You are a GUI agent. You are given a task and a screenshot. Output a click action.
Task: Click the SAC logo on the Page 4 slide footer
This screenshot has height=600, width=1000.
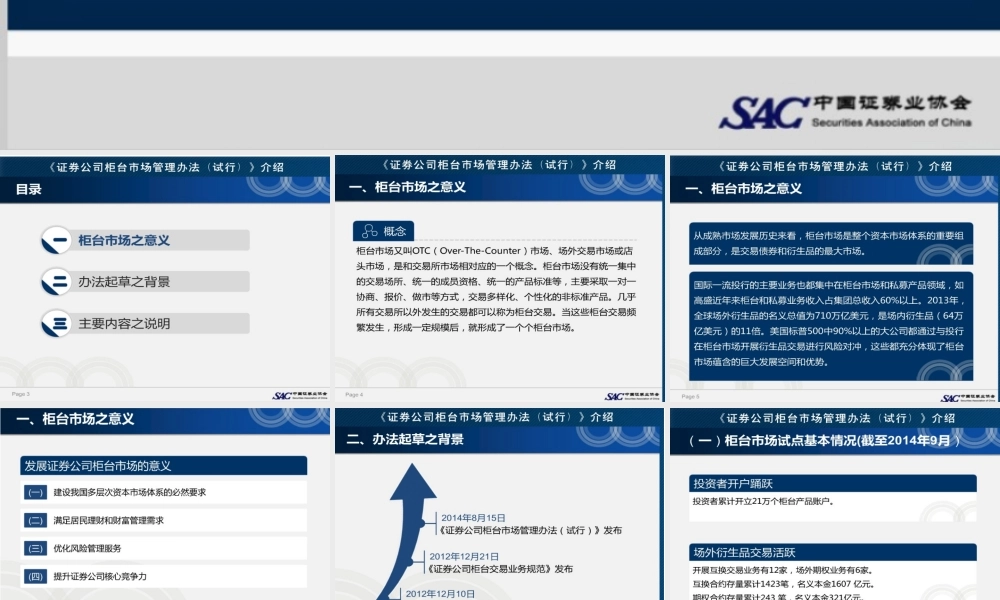633,396
